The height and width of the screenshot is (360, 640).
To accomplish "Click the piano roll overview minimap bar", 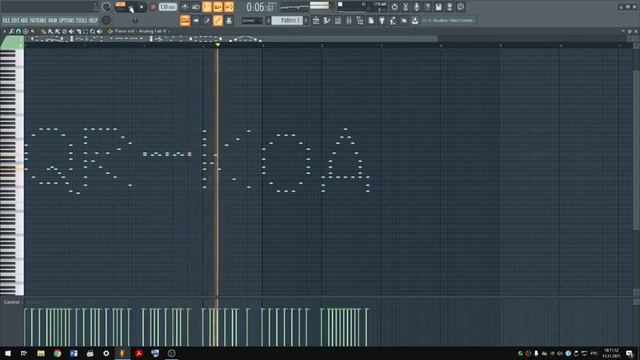I will [231, 39].
